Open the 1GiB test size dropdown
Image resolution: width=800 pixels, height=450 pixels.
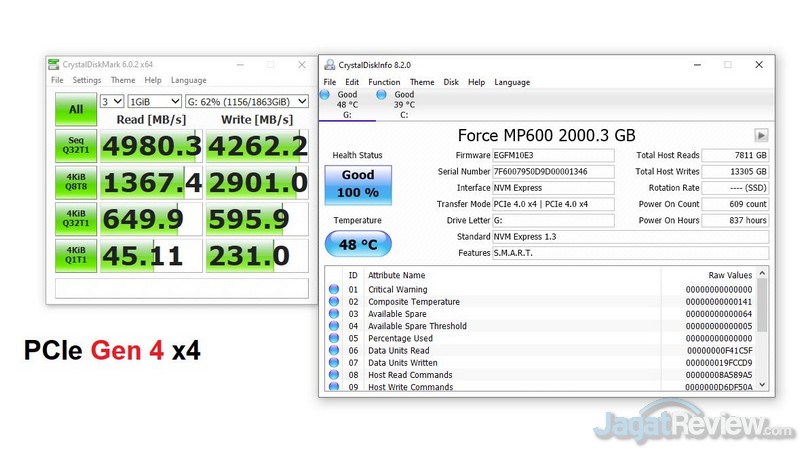[x=155, y=102]
